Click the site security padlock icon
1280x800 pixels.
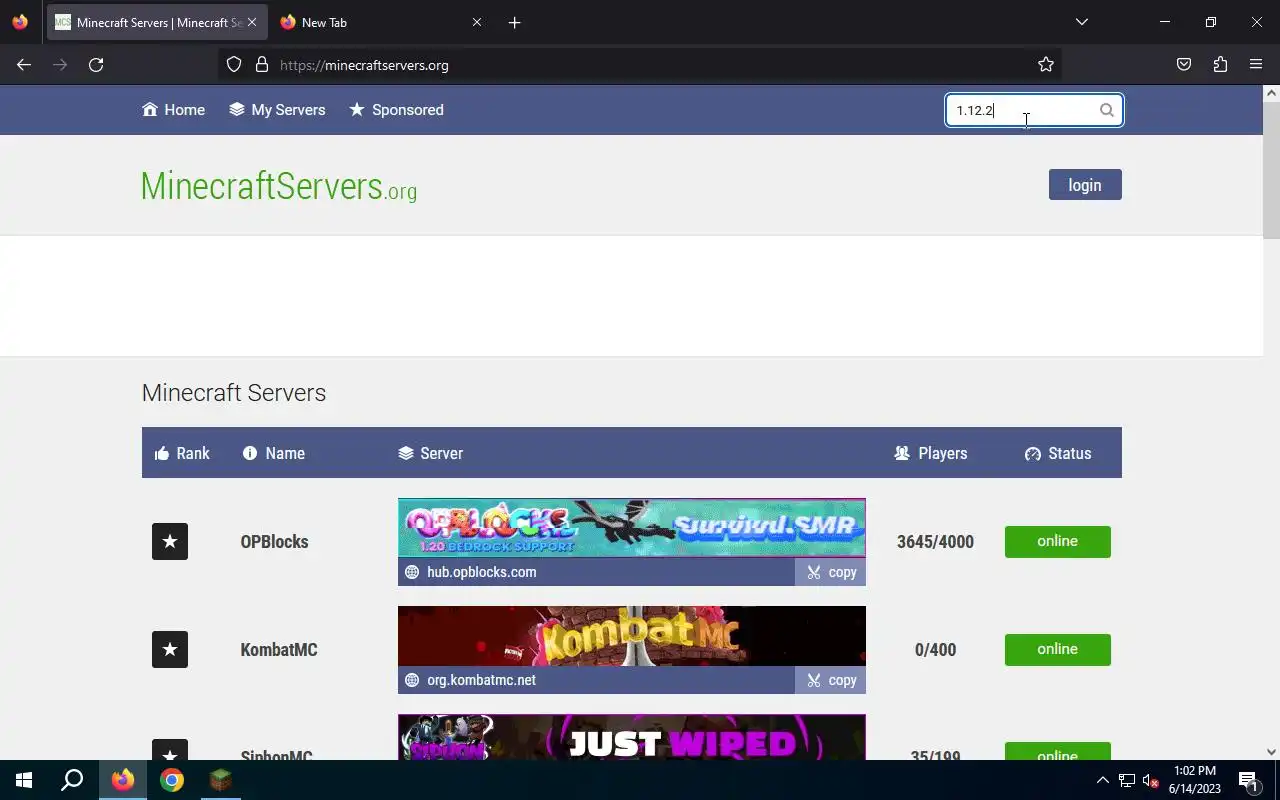point(262,65)
